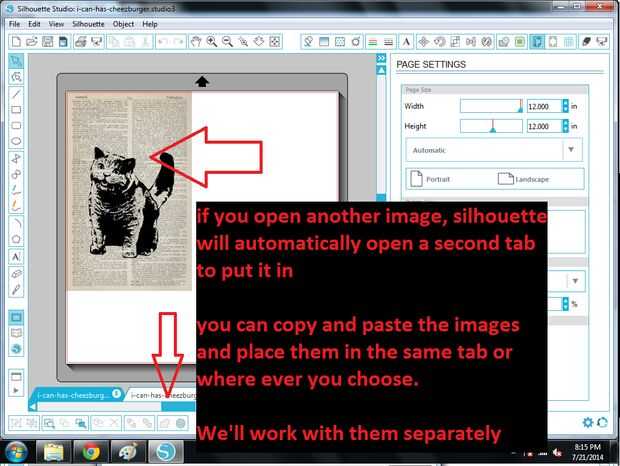Choose Portrait orientation
Viewport: 620px width, 466px height.
431,179
